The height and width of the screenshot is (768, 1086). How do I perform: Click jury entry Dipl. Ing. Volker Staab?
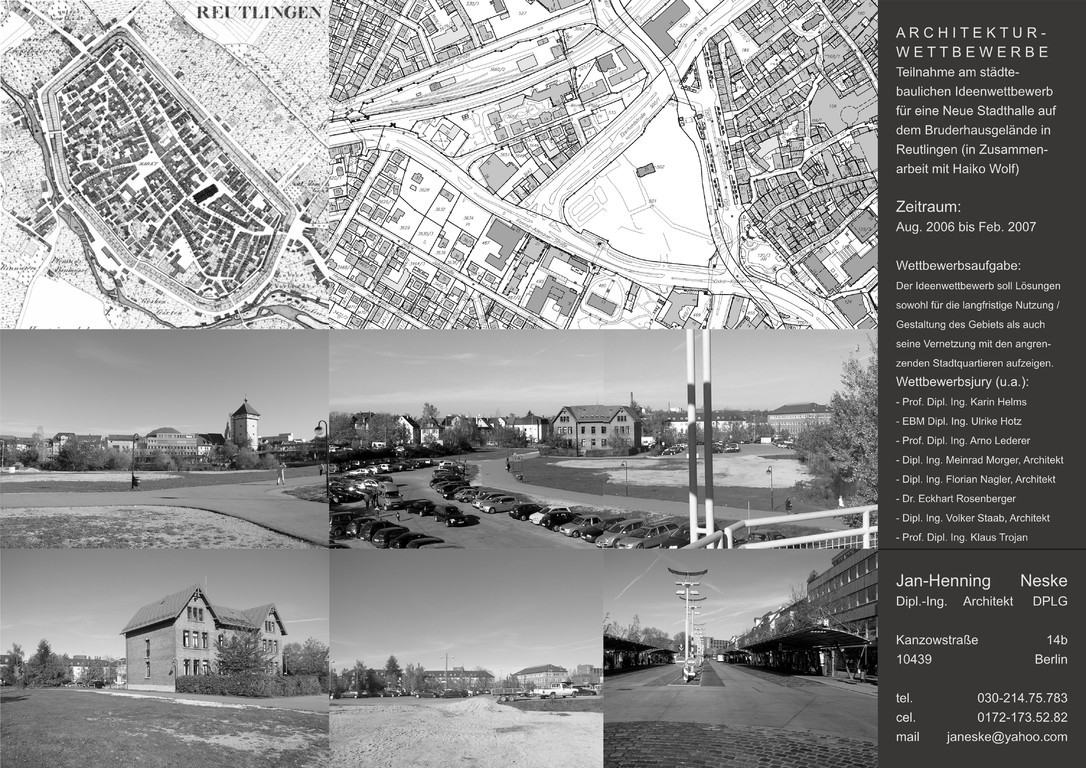[x=972, y=518]
